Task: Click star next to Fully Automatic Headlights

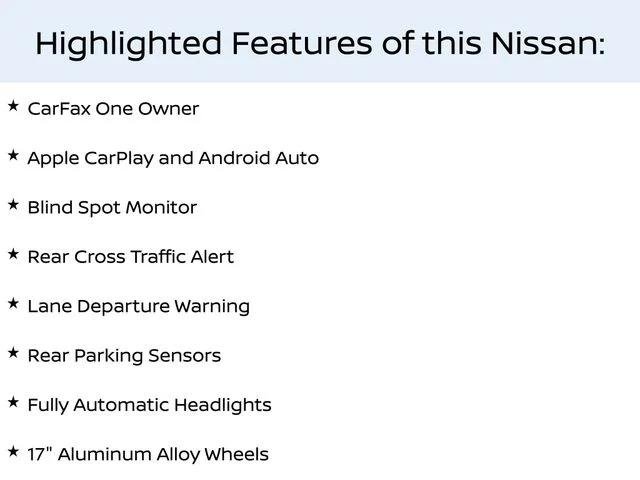Action: 13,402
